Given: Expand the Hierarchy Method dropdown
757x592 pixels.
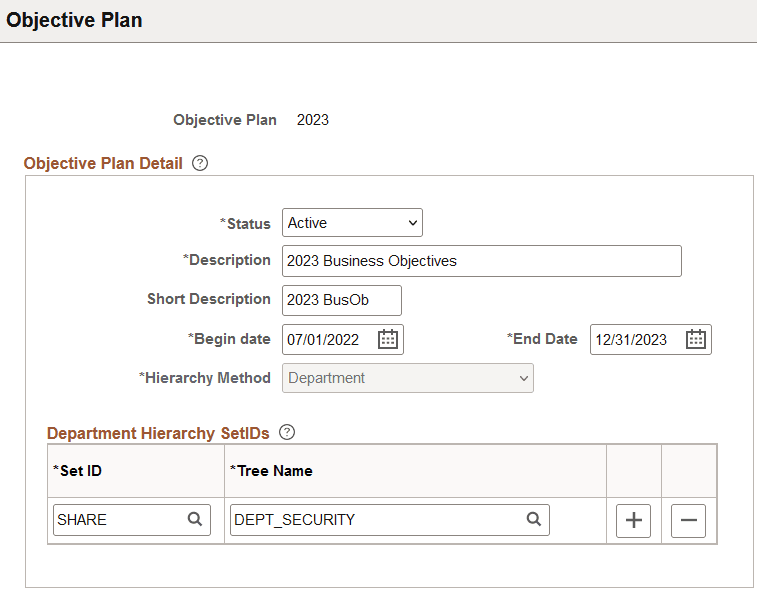Looking at the screenshot, I should (x=409, y=378).
